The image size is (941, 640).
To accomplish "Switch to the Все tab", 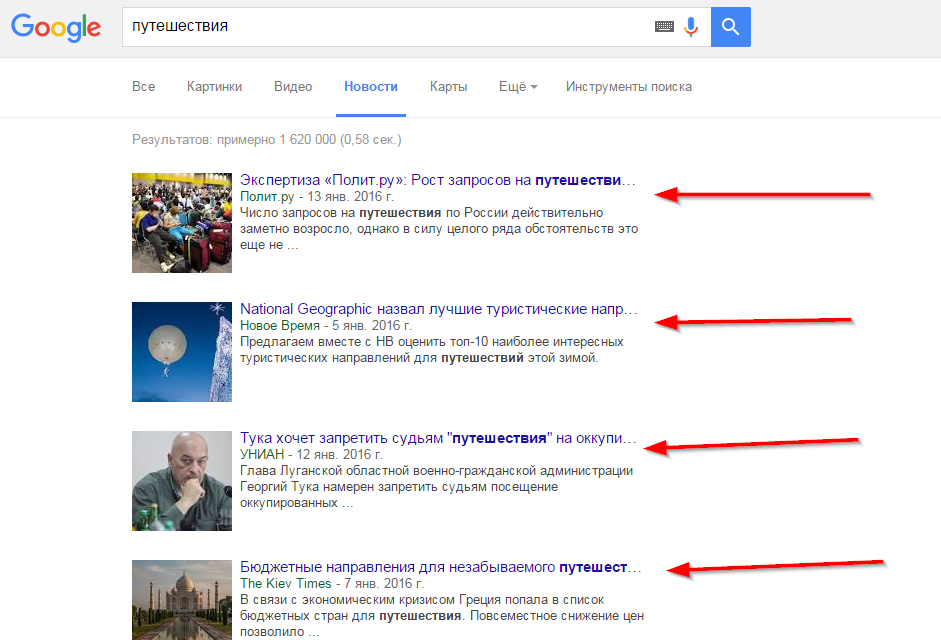I will coord(143,86).
